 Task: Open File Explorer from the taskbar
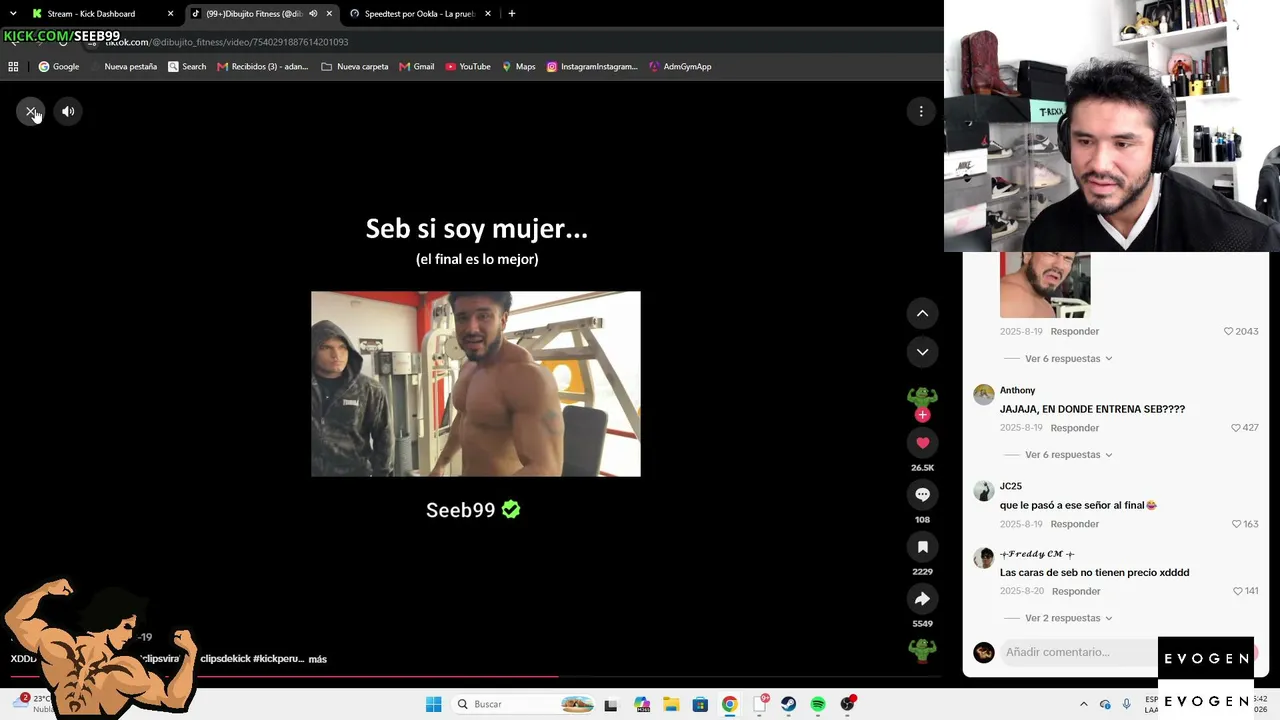point(670,704)
